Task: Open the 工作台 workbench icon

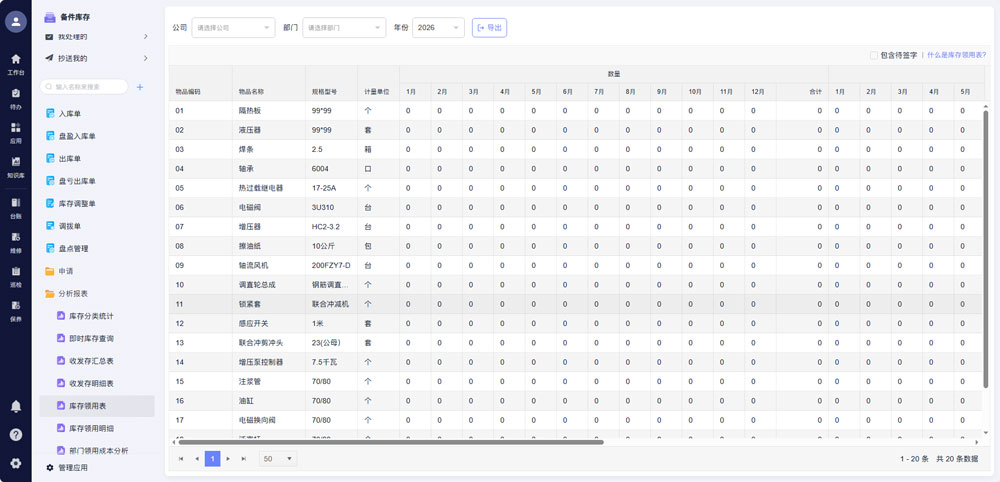Action: (x=15, y=63)
